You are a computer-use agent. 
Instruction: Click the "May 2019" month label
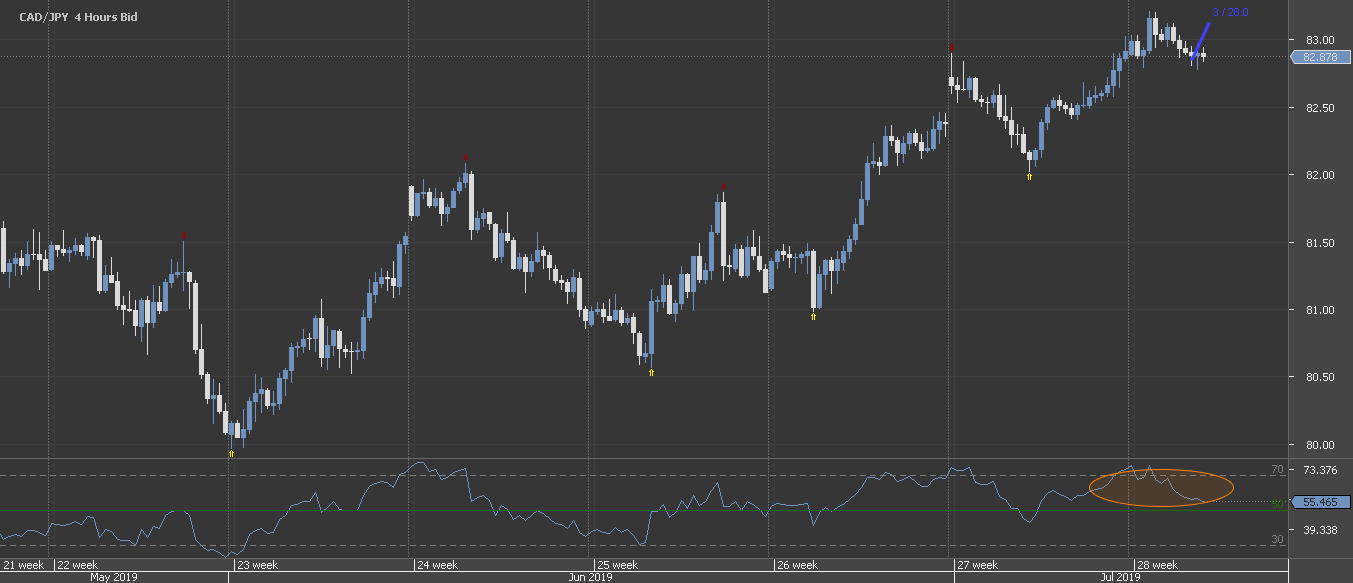pyautogui.click(x=113, y=577)
